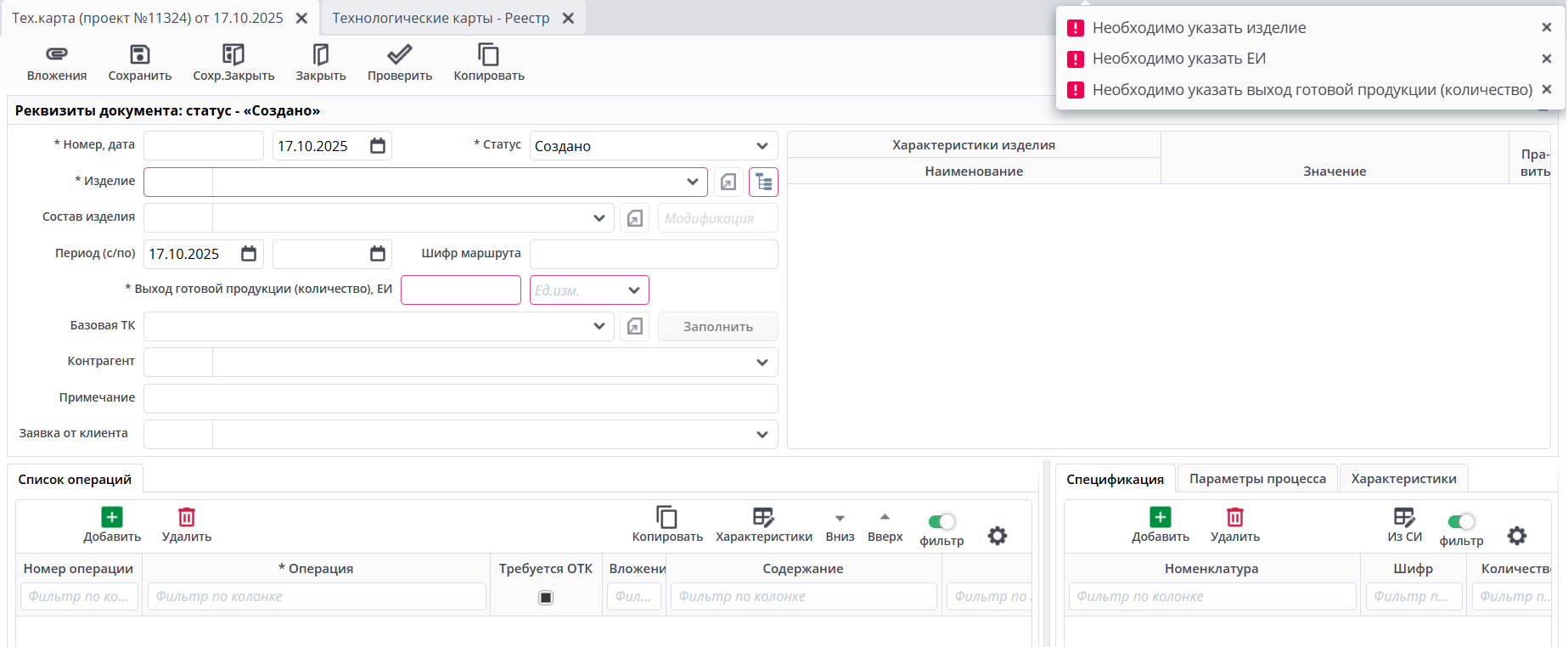Open the Параметры процесса tab
Image resolution: width=1568 pixels, height=647 pixels.
1257,479
